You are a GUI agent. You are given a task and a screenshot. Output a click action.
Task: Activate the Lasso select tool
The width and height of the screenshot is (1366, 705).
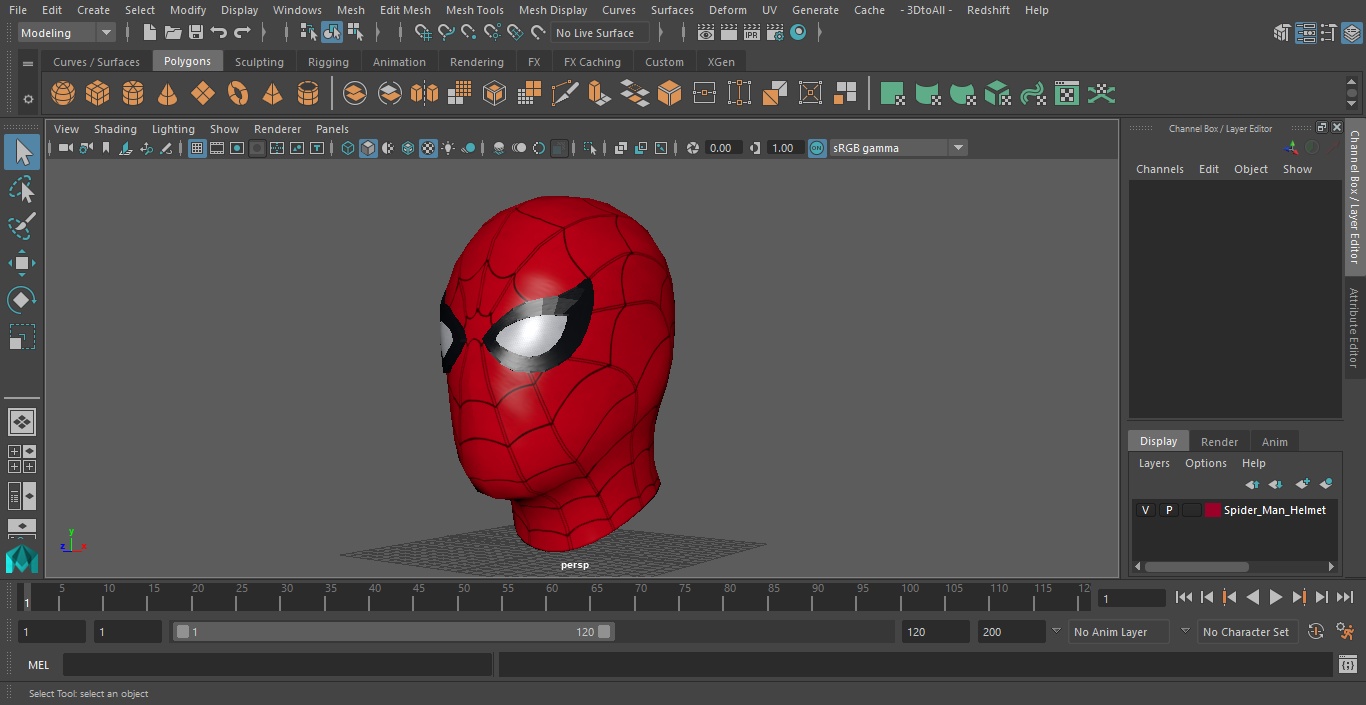tap(22, 189)
